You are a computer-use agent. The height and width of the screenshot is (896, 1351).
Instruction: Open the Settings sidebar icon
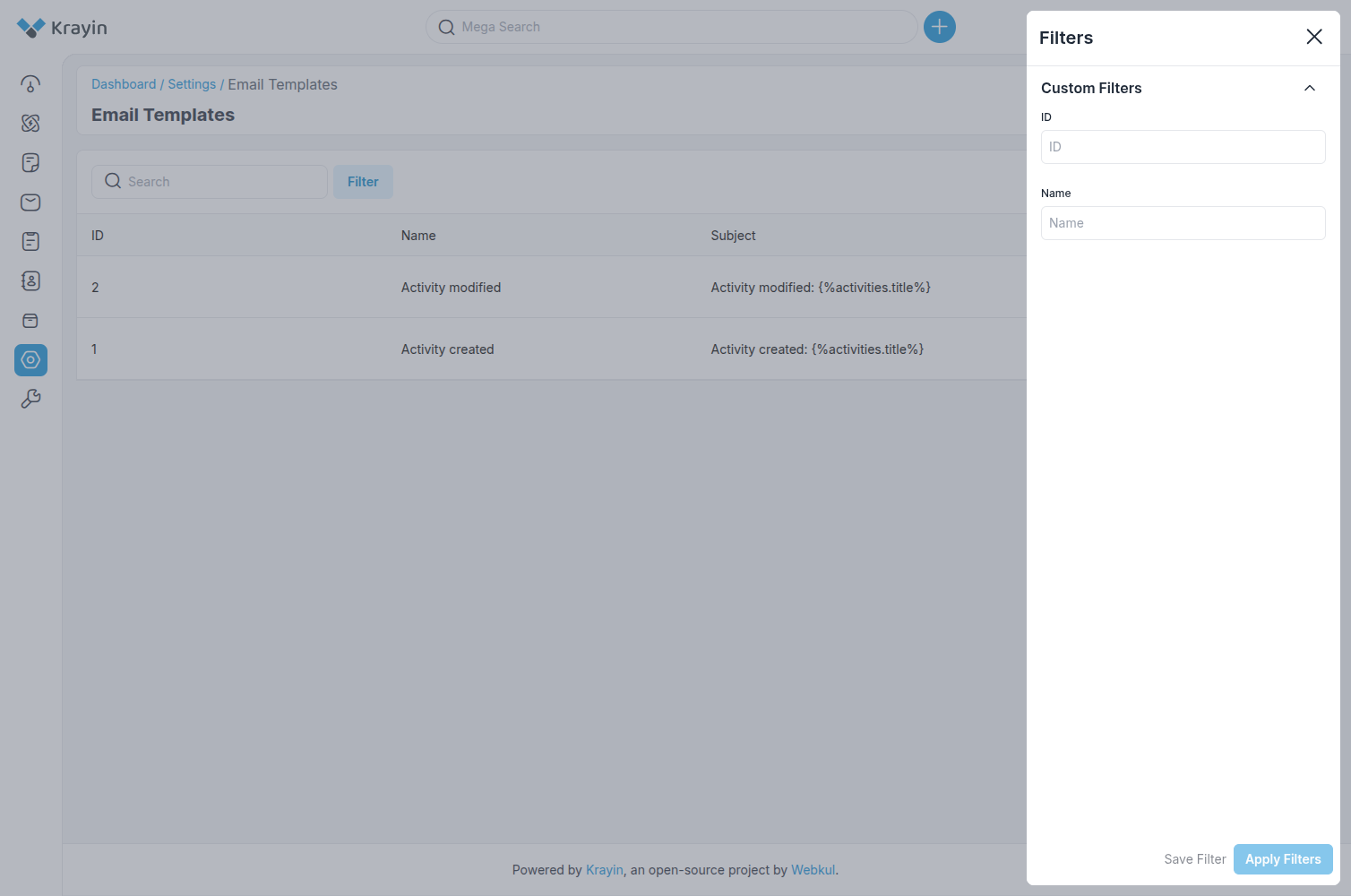click(x=30, y=360)
